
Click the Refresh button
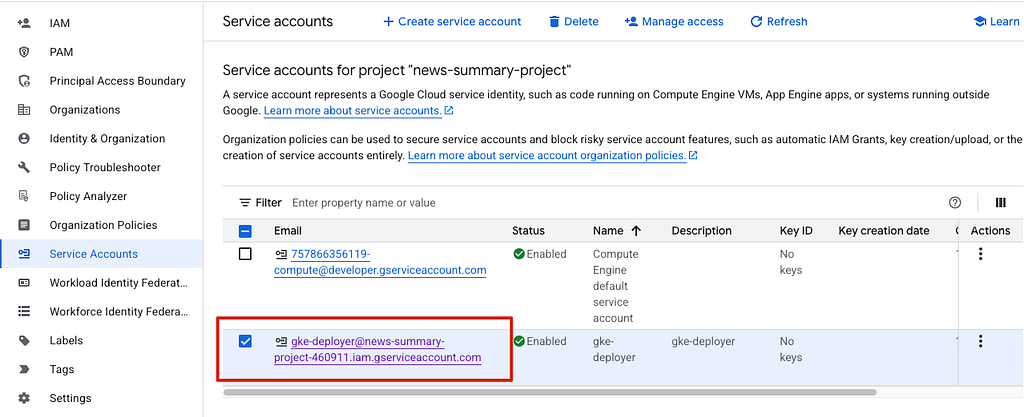pos(779,22)
